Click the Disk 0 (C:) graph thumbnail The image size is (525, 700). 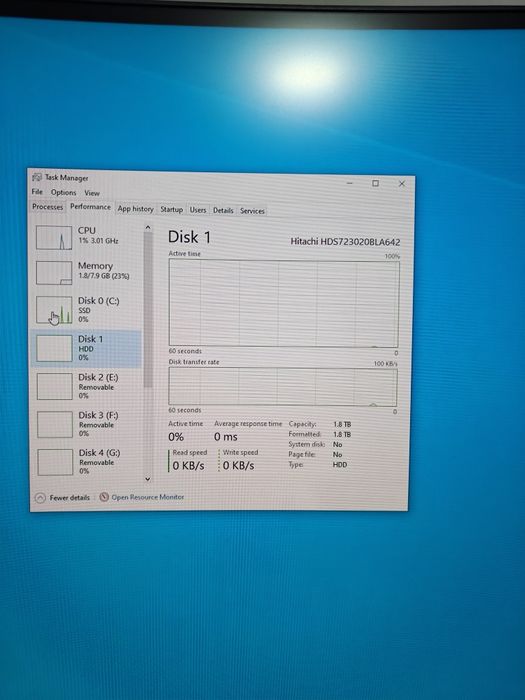click(54, 310)
